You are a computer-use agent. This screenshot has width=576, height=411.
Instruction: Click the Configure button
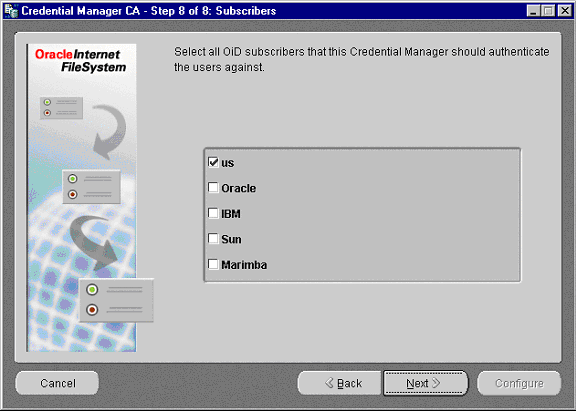[x=519, y=383]
